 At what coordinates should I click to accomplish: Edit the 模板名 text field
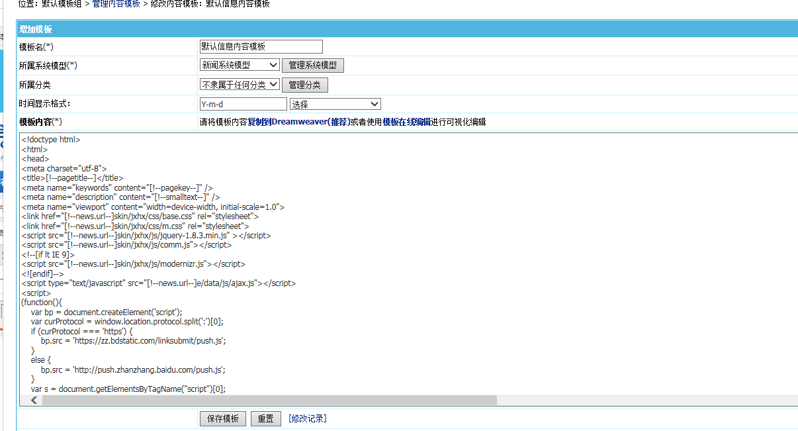[261, 47]
